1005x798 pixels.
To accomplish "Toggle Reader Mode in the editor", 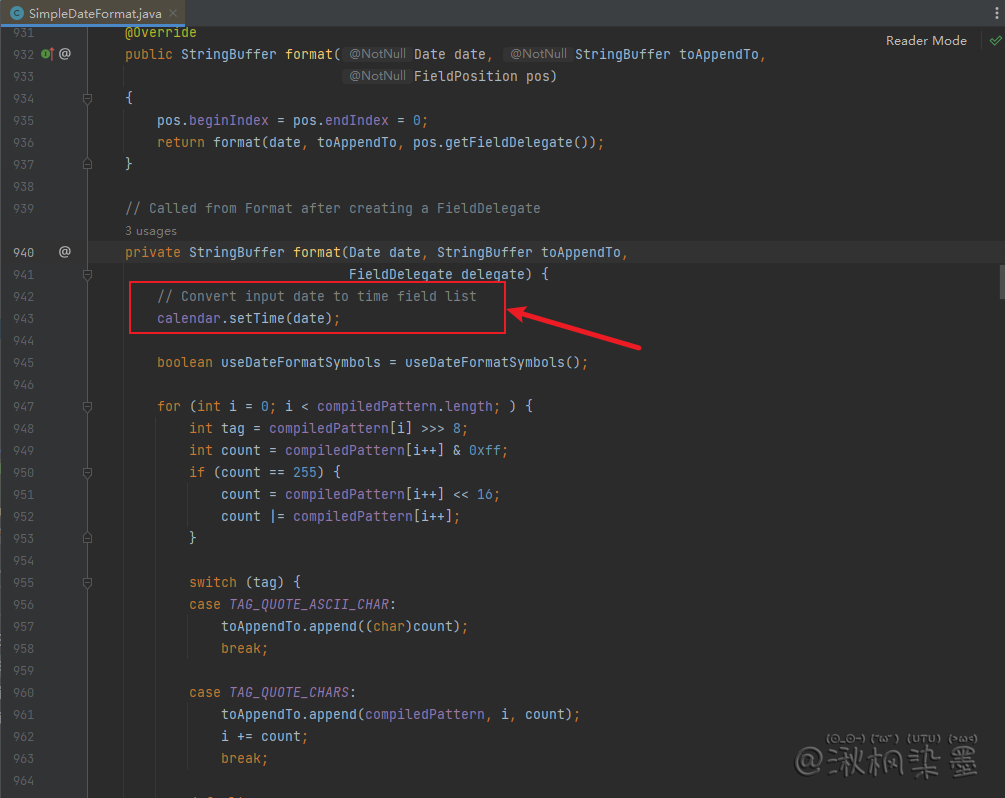I will (926, 41).
